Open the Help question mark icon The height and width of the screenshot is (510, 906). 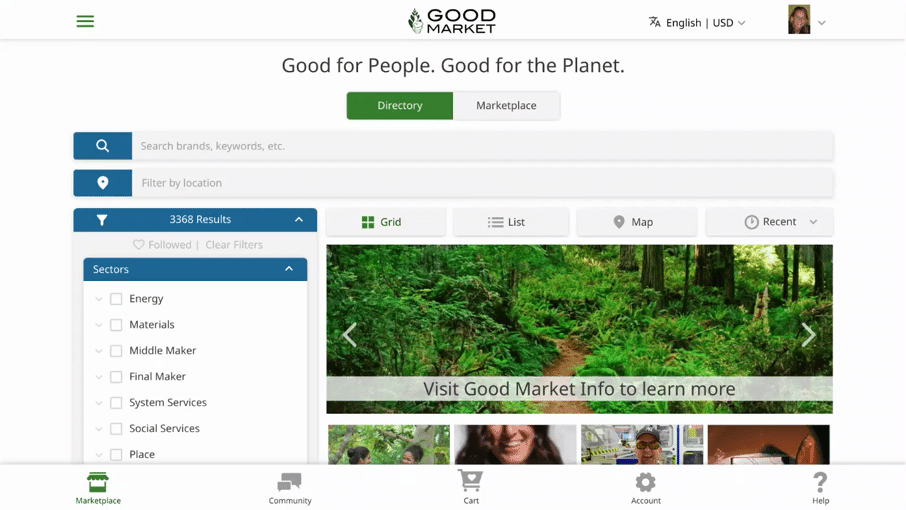[x=820, y=482]
